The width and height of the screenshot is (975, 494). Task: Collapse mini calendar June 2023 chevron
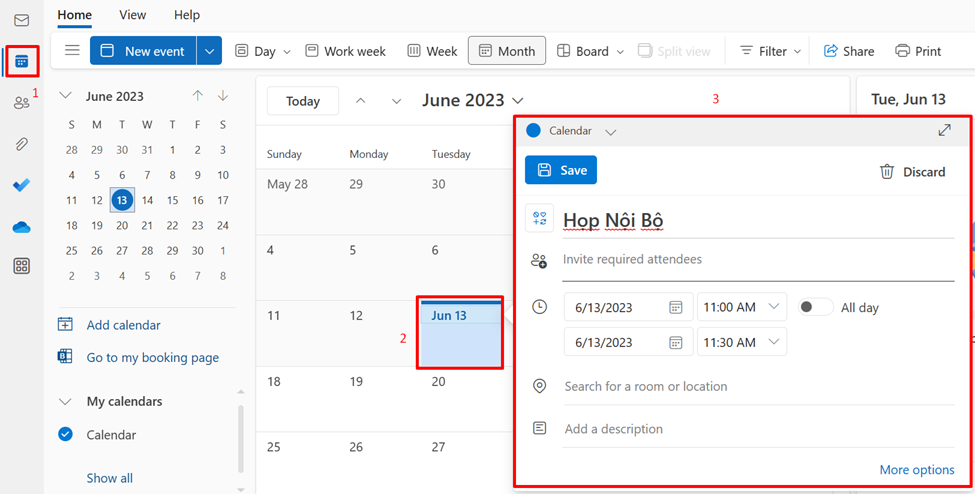coord(65,96)
